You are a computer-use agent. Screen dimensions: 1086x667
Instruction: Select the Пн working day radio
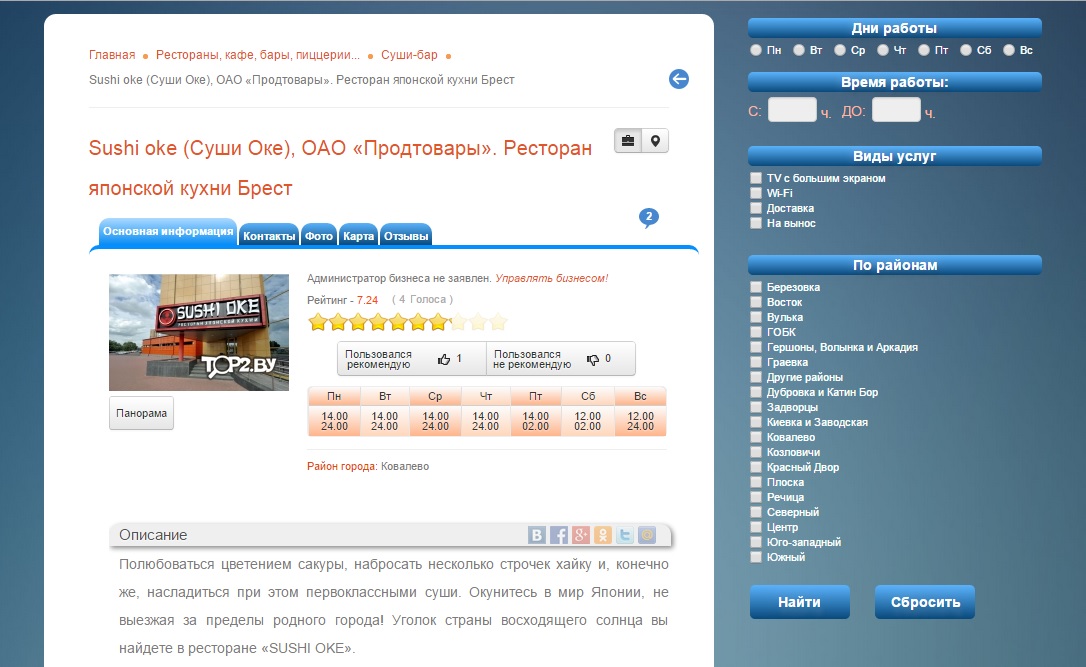pyautogui.click(x=756, y=50)
